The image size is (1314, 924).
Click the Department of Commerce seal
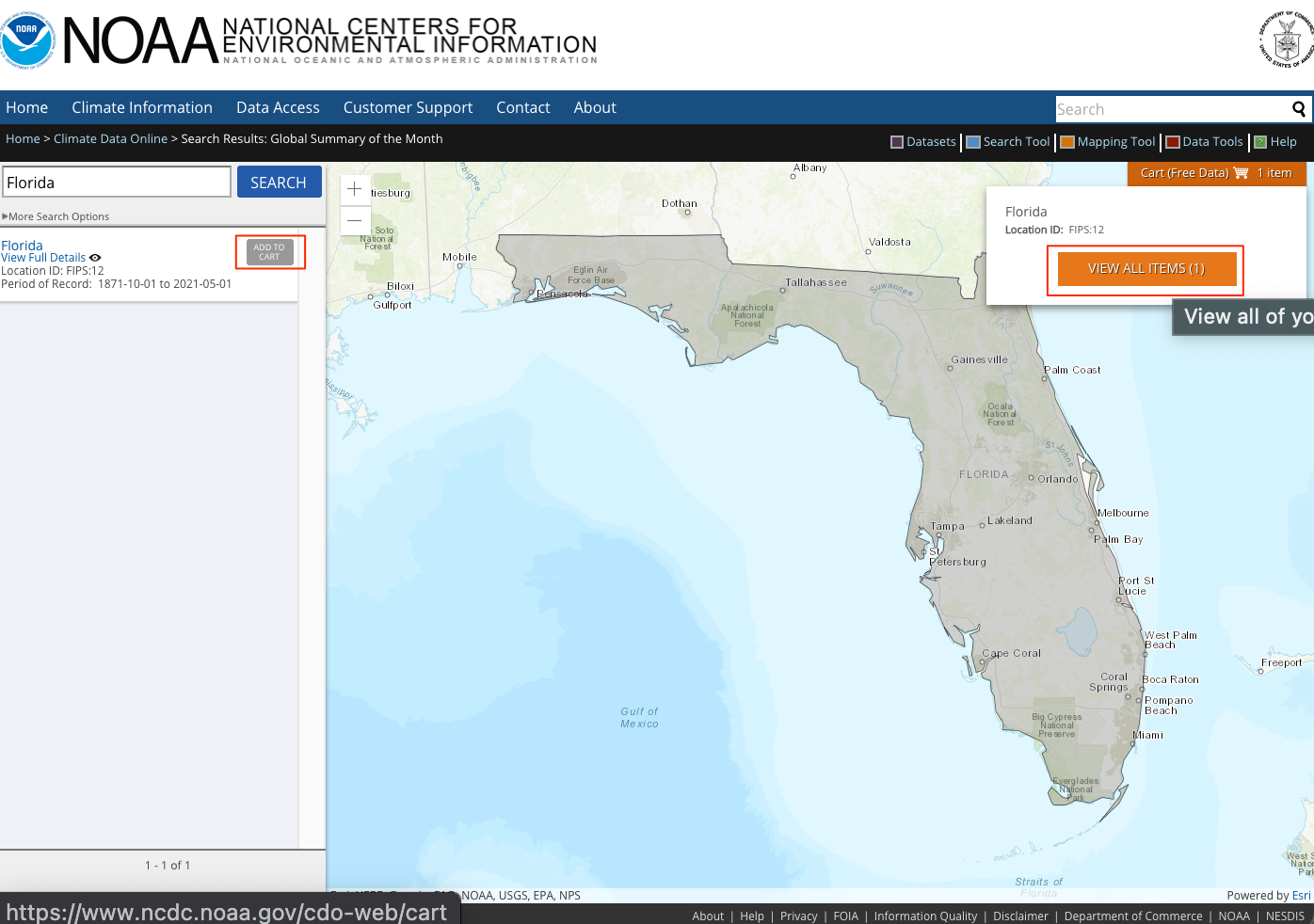[1287, 40]
